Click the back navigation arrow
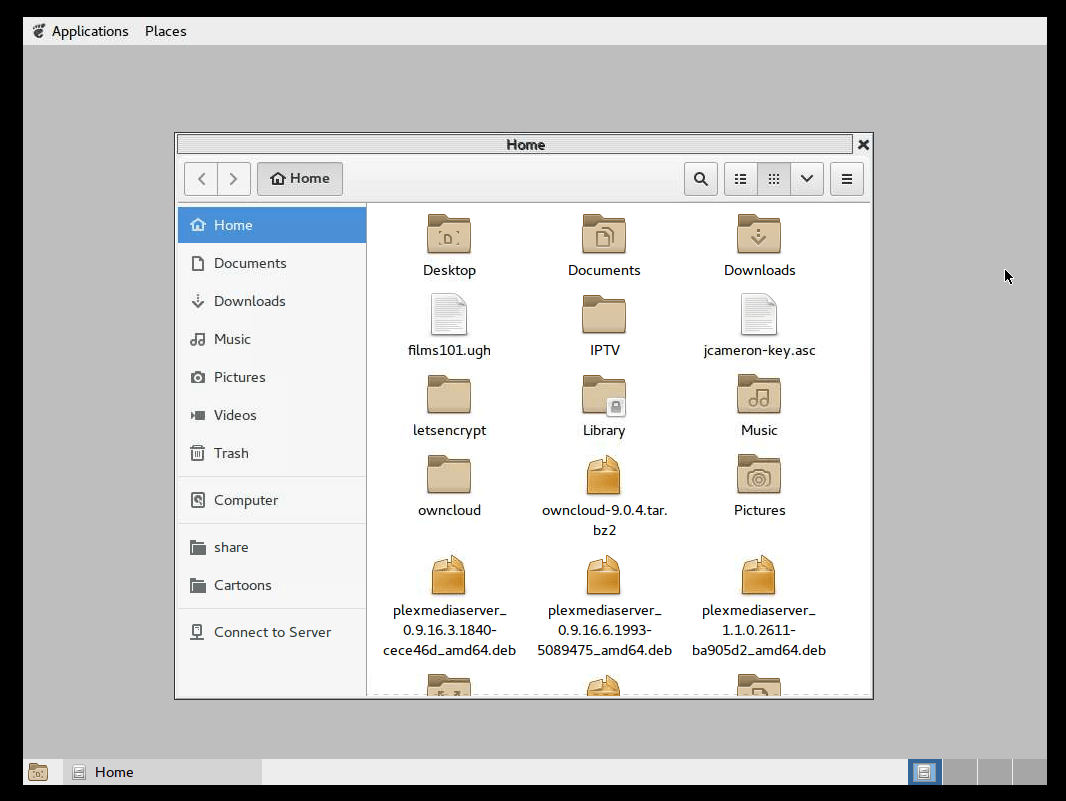Viewport: 1066px width, 801px height. 200,178
